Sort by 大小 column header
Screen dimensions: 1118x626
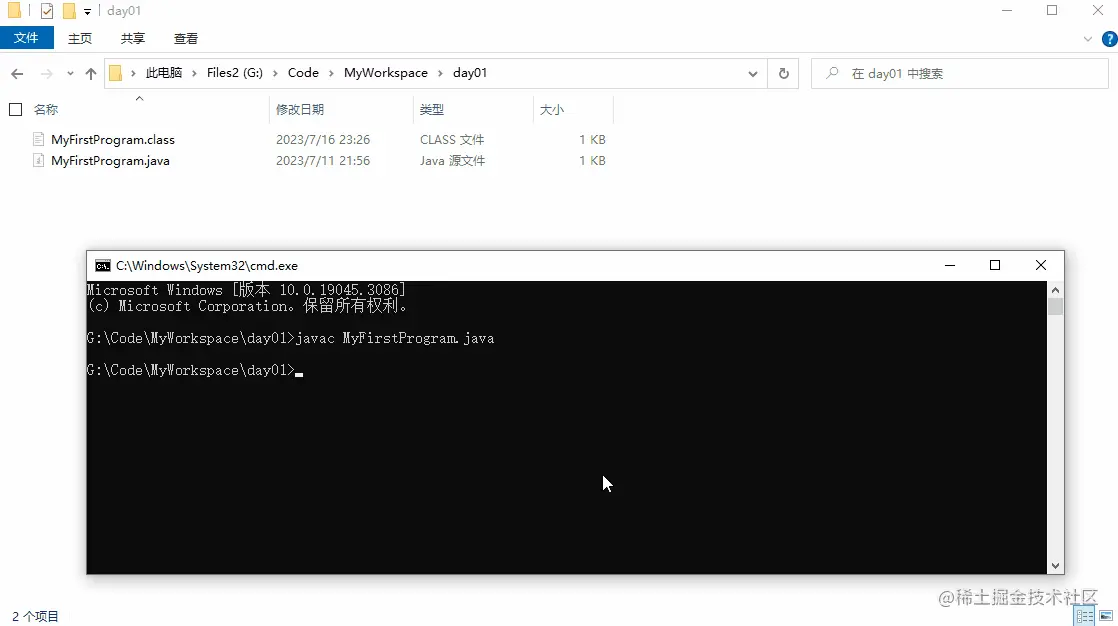552,109
